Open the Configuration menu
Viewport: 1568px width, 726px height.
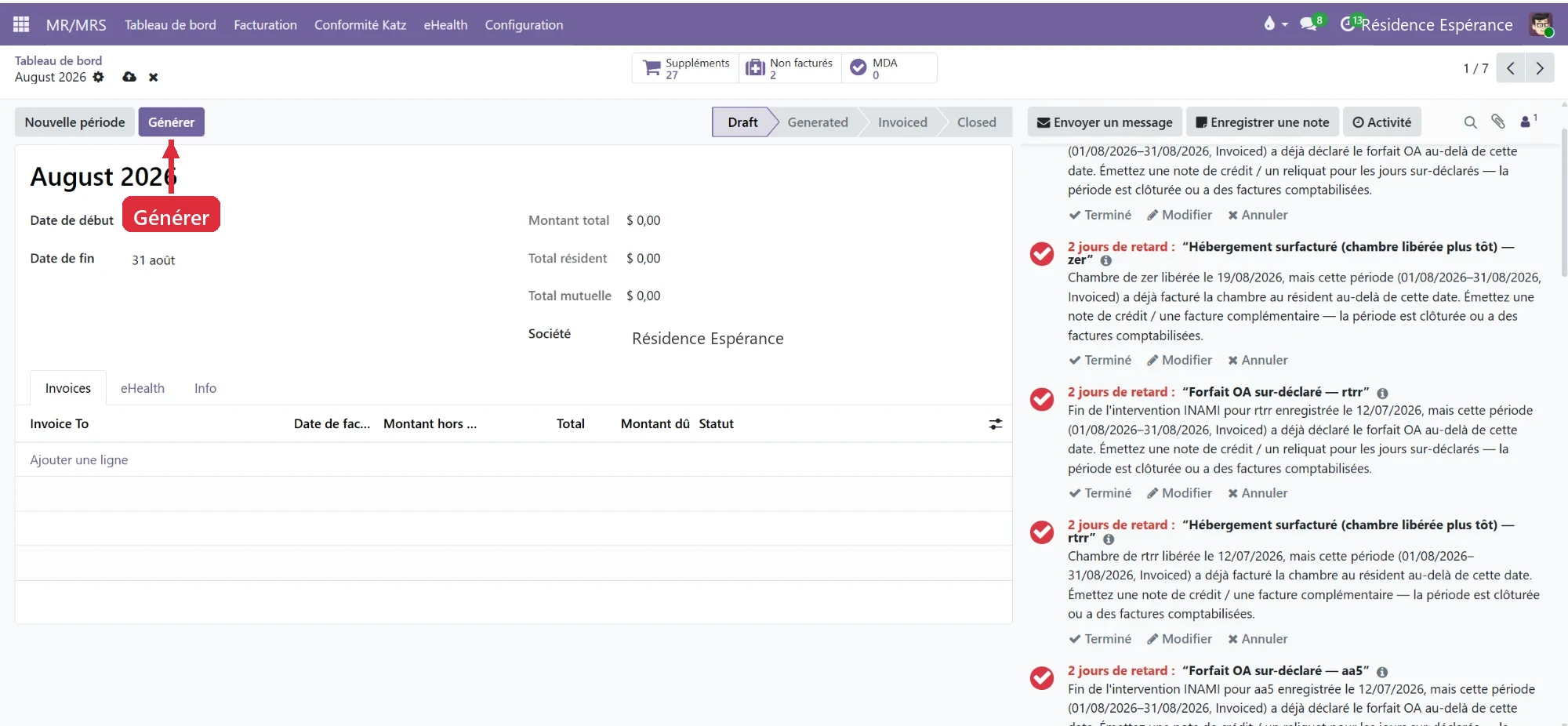pos(524,25)
